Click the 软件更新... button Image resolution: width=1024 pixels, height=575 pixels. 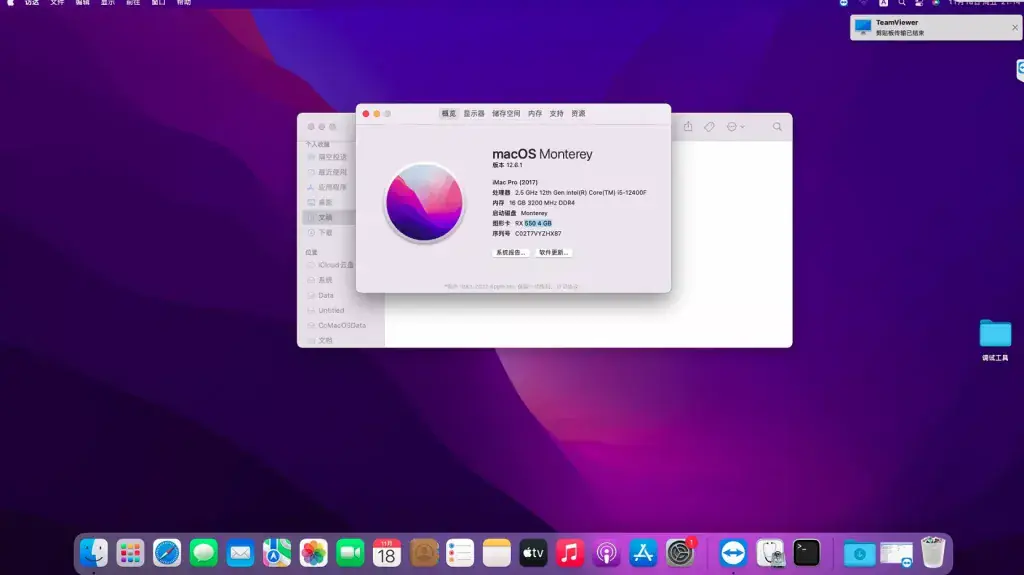tap(554, 252)
